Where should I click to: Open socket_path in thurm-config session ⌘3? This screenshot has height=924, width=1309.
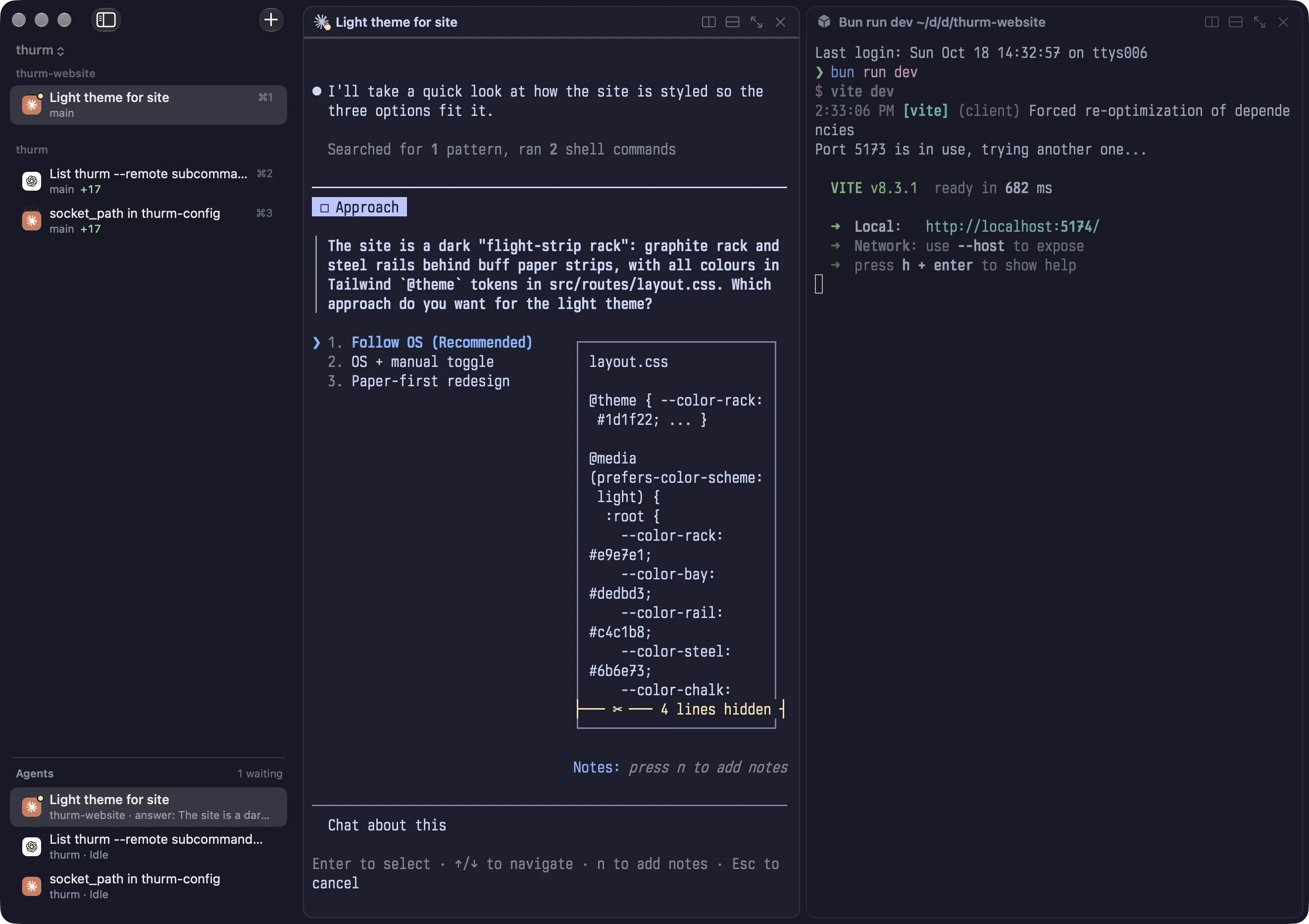coord(148,221)
